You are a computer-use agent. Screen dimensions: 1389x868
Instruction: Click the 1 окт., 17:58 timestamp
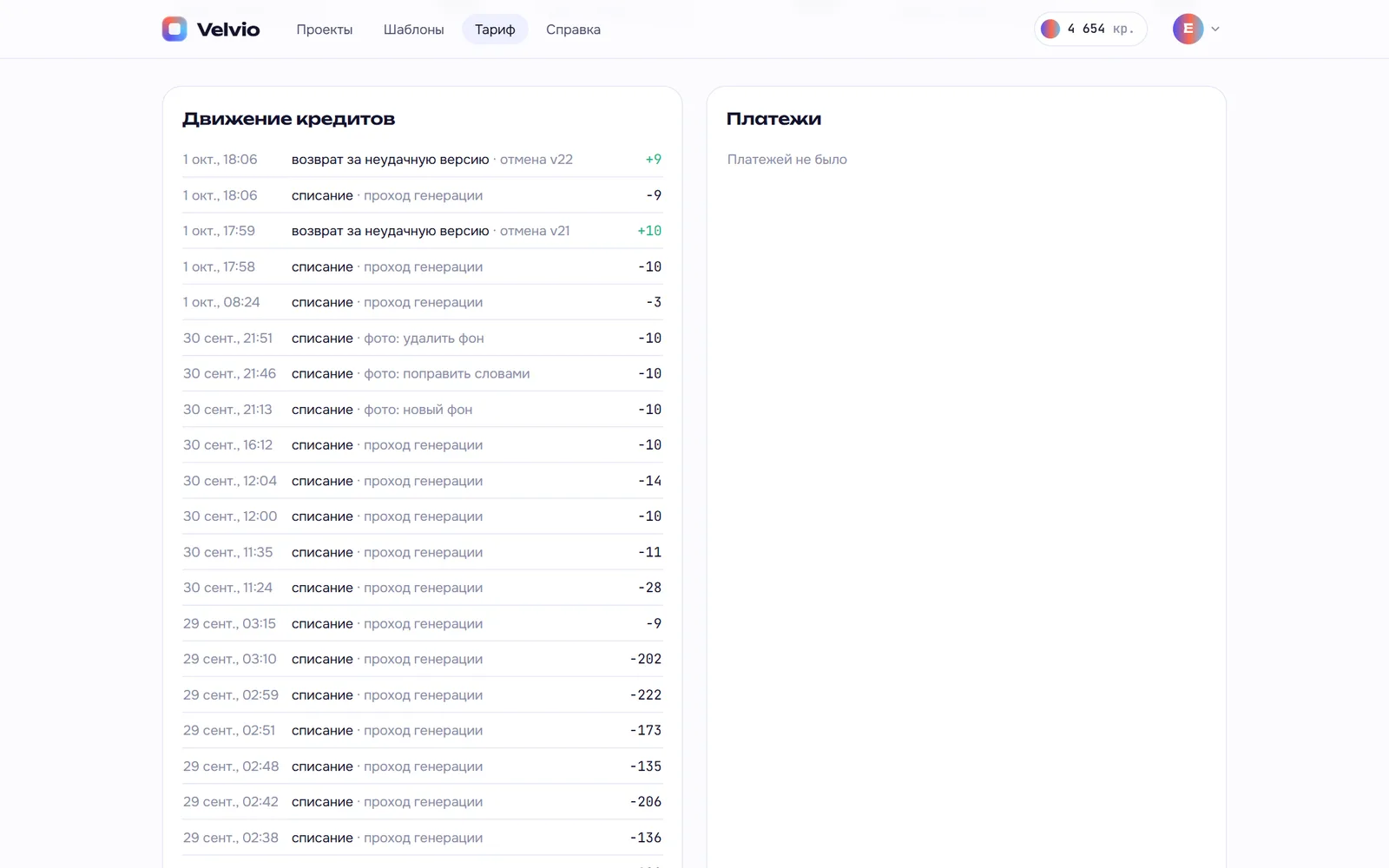[x=219, y=266]
